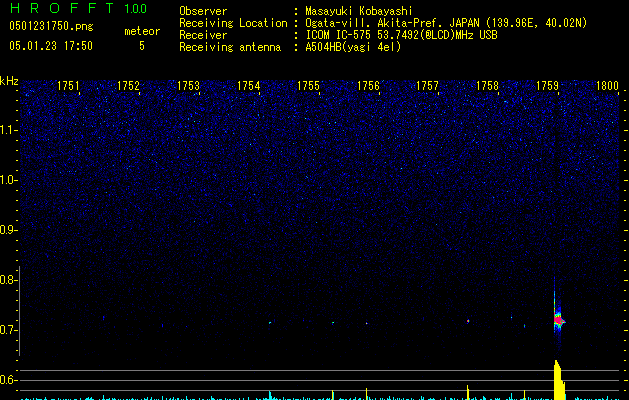Click the 1755 time axis label
This screenshot has height=400, width=629.
[308, 85]
